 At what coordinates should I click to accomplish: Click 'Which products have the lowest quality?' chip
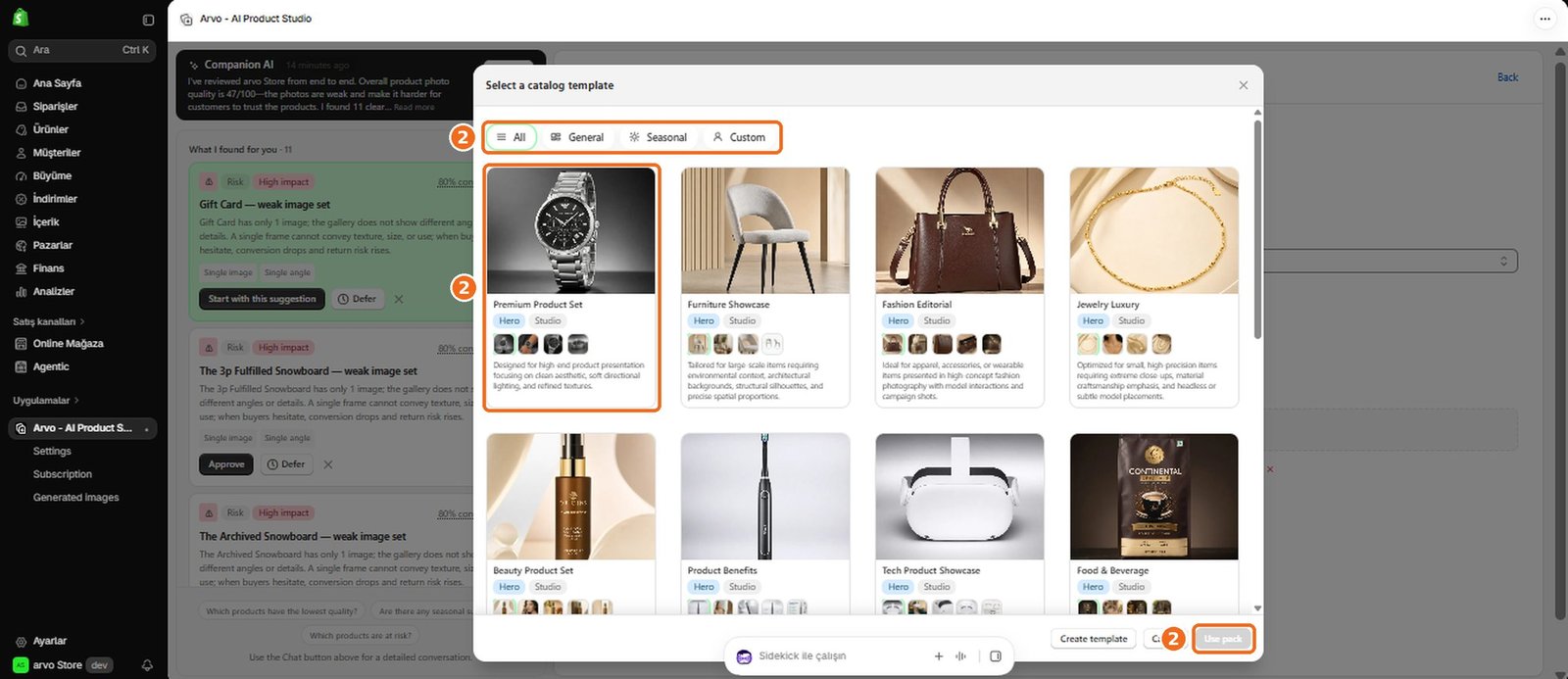point(281,611)
